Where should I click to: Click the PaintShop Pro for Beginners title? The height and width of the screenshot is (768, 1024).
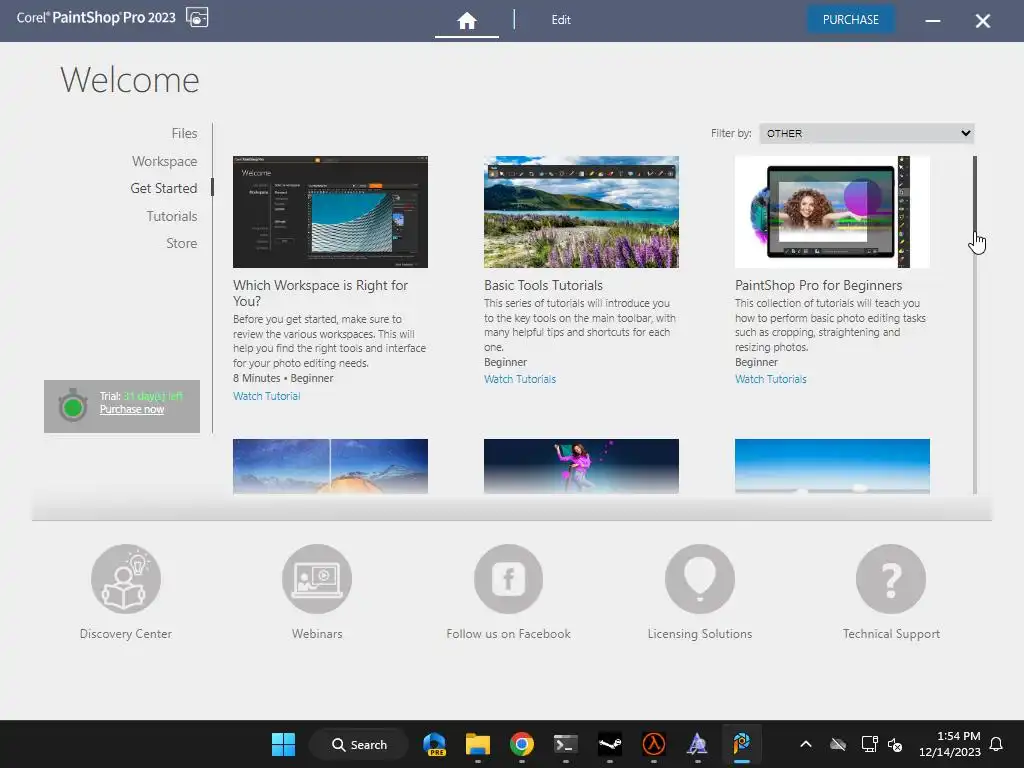pyautogui.click(x=818, y=285)
